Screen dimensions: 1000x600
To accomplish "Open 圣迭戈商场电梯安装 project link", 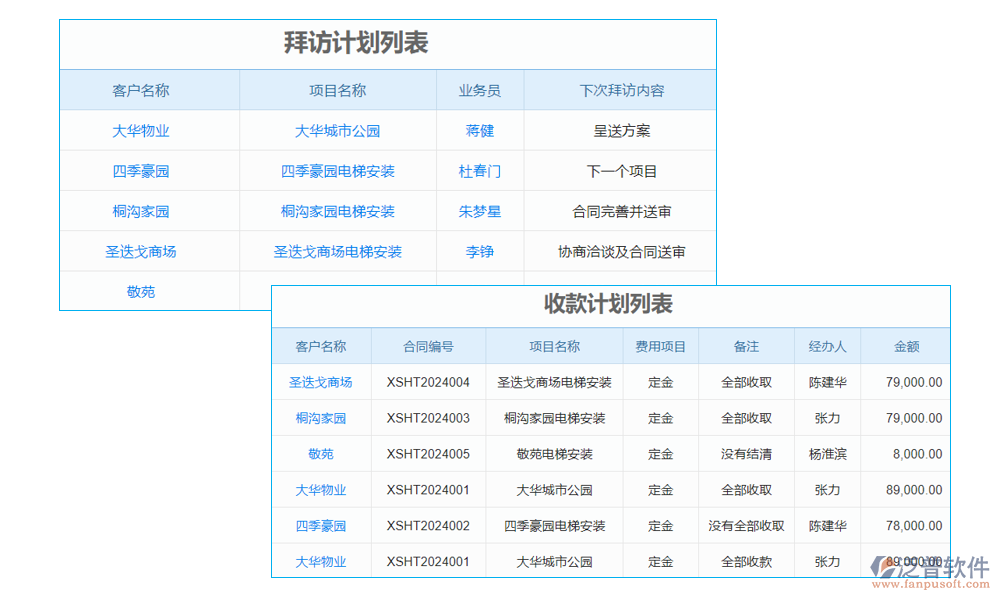I will click(x=338, y=251).
